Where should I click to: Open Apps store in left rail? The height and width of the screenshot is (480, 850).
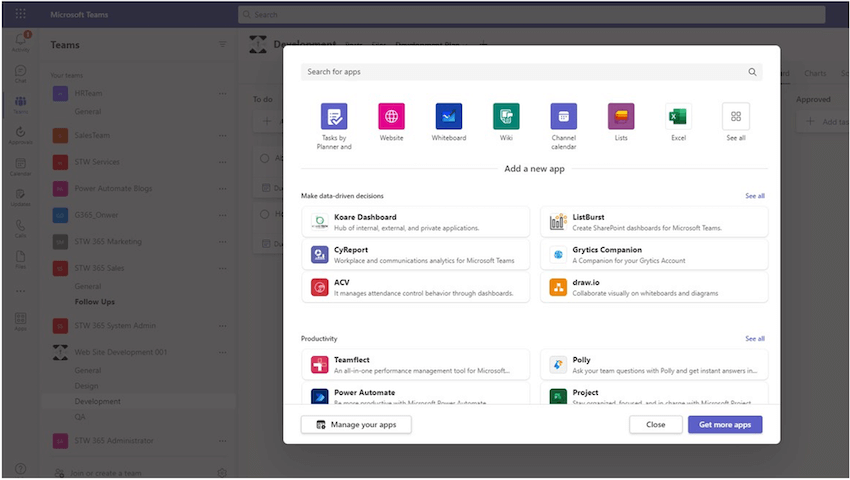(21, 321)
